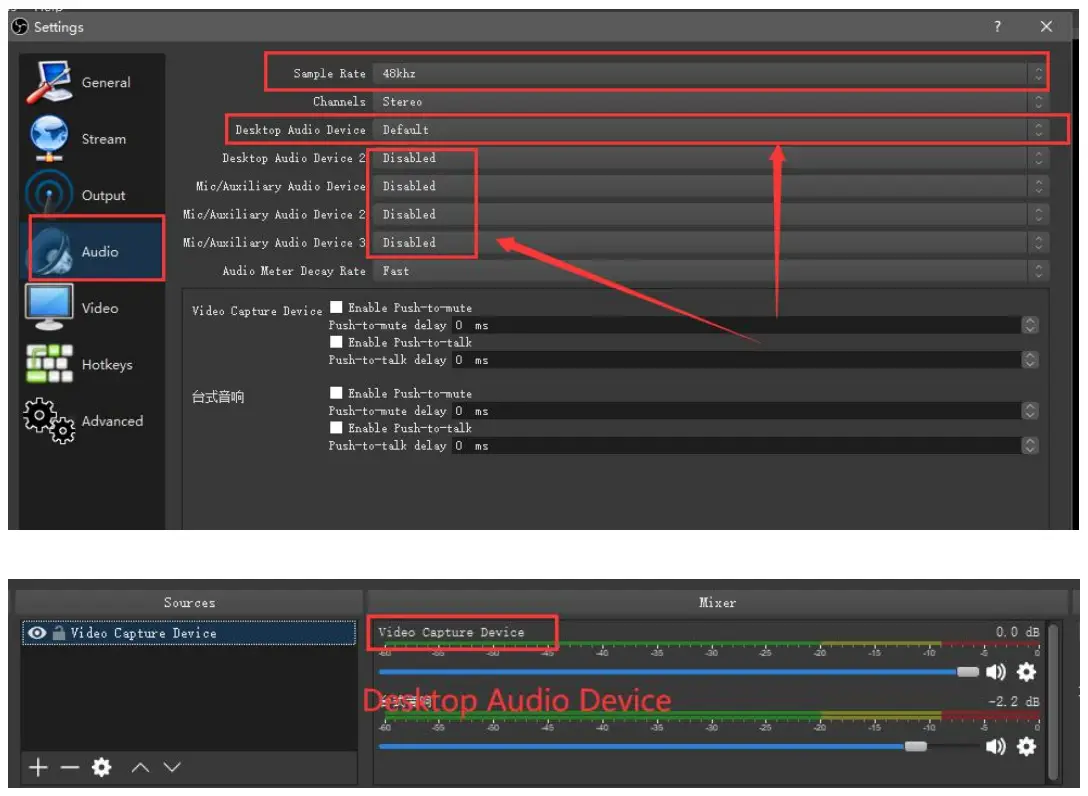Toggle lock on Video Capture Device source

click(59, 633)
